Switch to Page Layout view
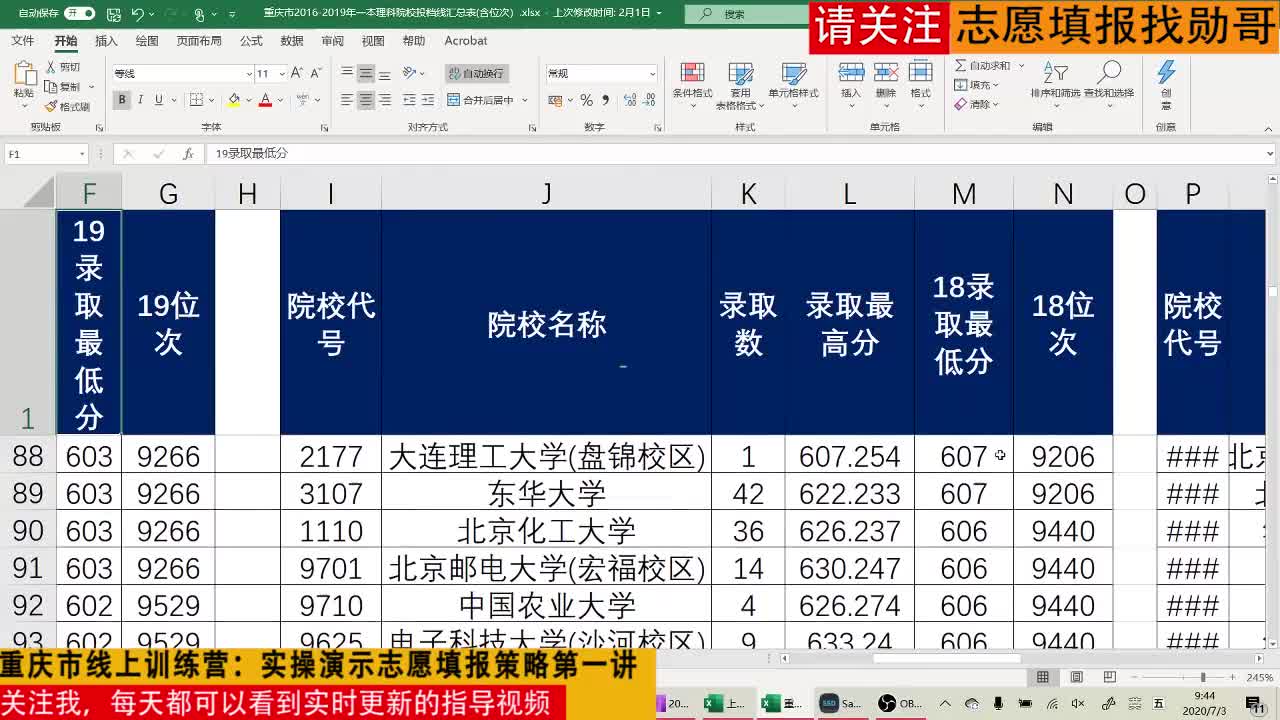Viewport: 1280px width, 720px height. pyautogui.click(x=1077, y=677)
